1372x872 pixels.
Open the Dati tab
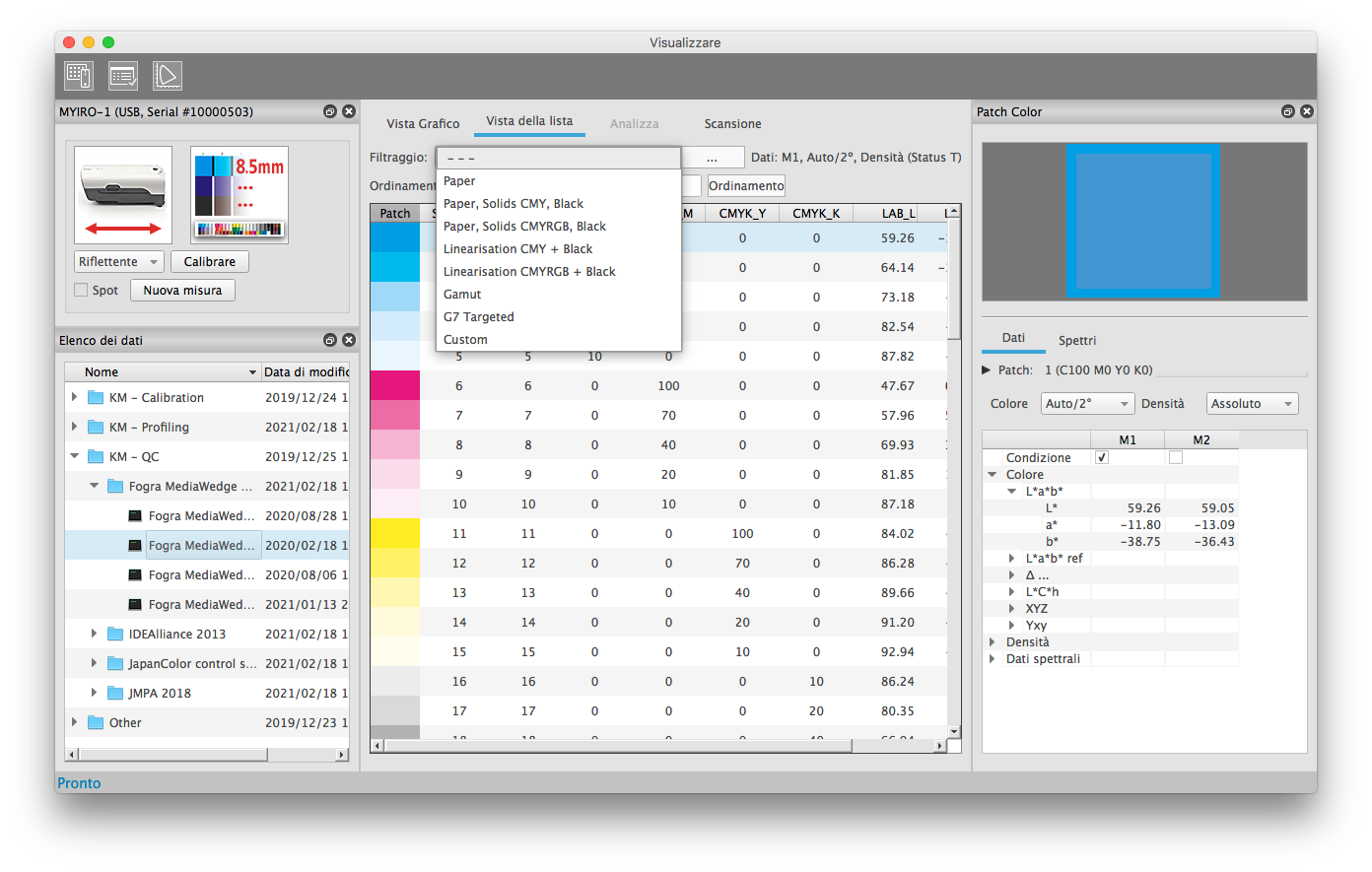click(x=1013, y=338)
